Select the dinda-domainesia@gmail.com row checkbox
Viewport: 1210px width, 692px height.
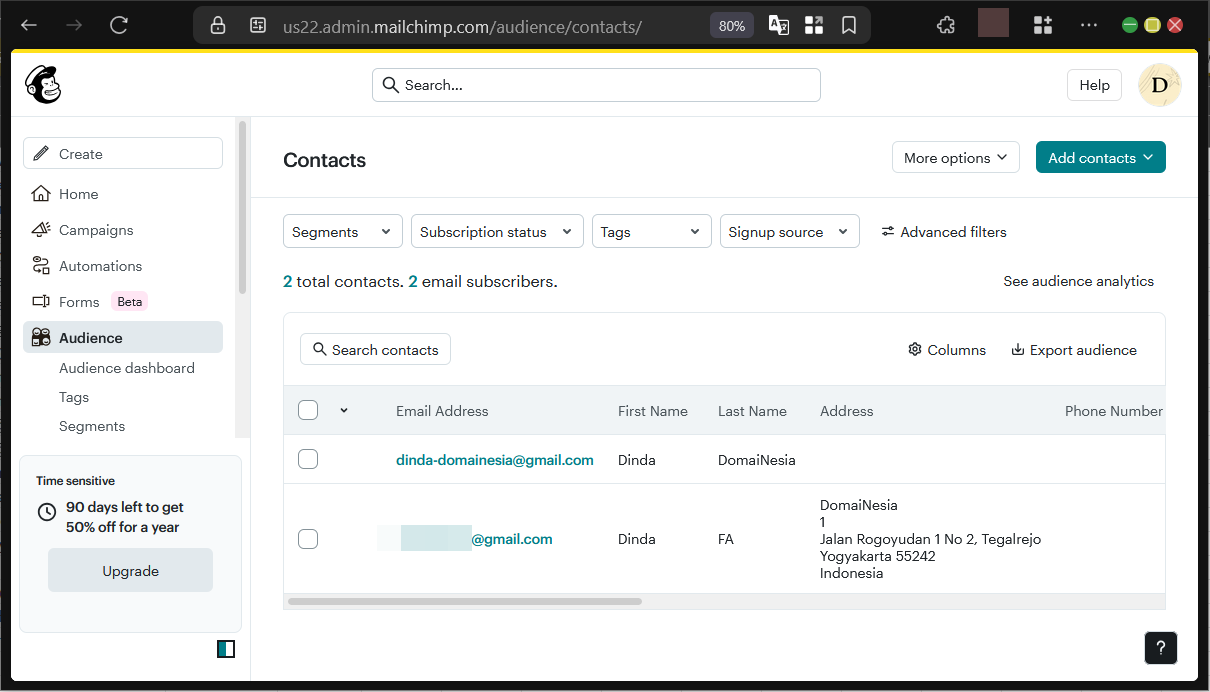pyautogui.click(x=308, y=459)
